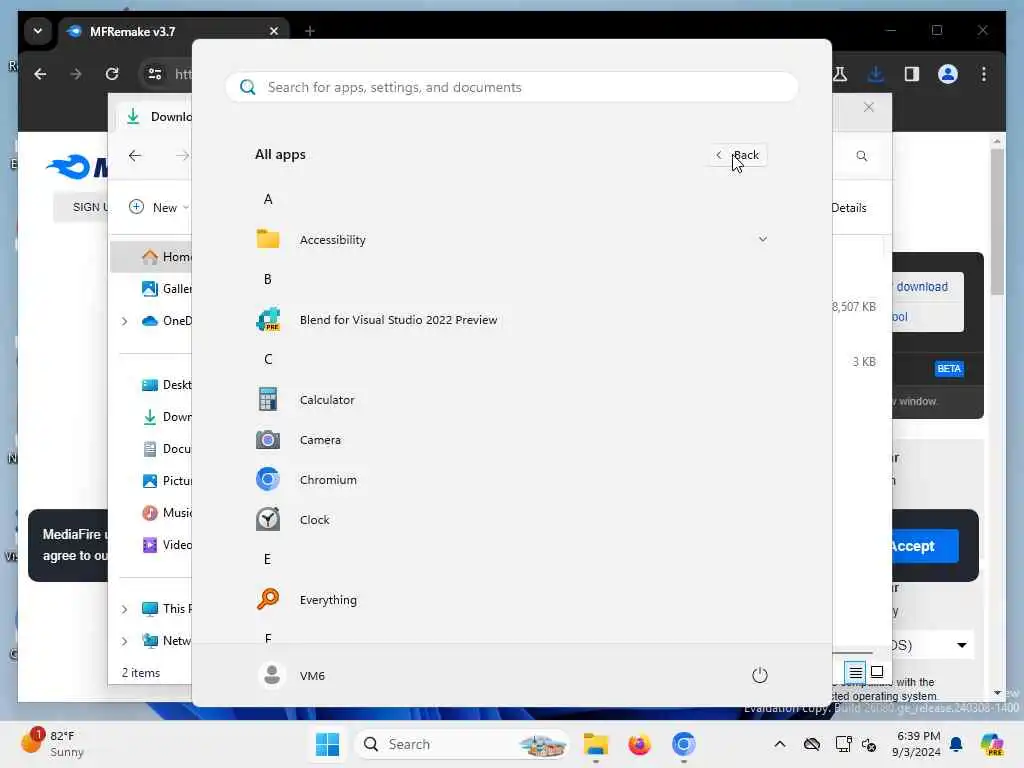Jump to letter C header
Viewport: 1024px width, 768px height.
[268, 359]
